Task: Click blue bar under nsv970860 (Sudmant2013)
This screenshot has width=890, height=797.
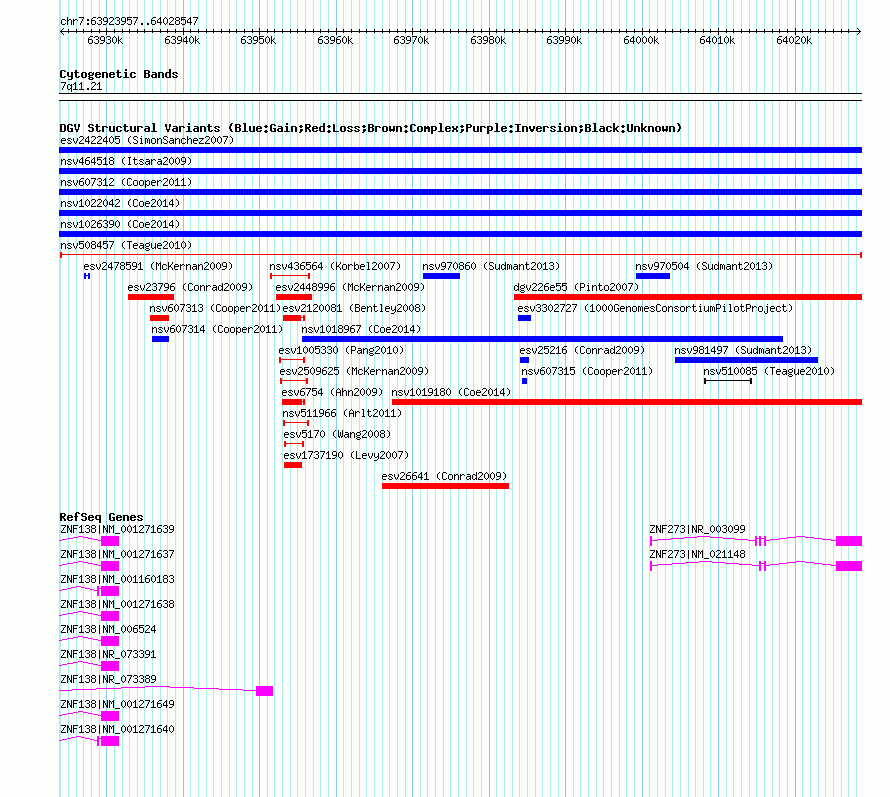Action: click(x=442, y=276)
